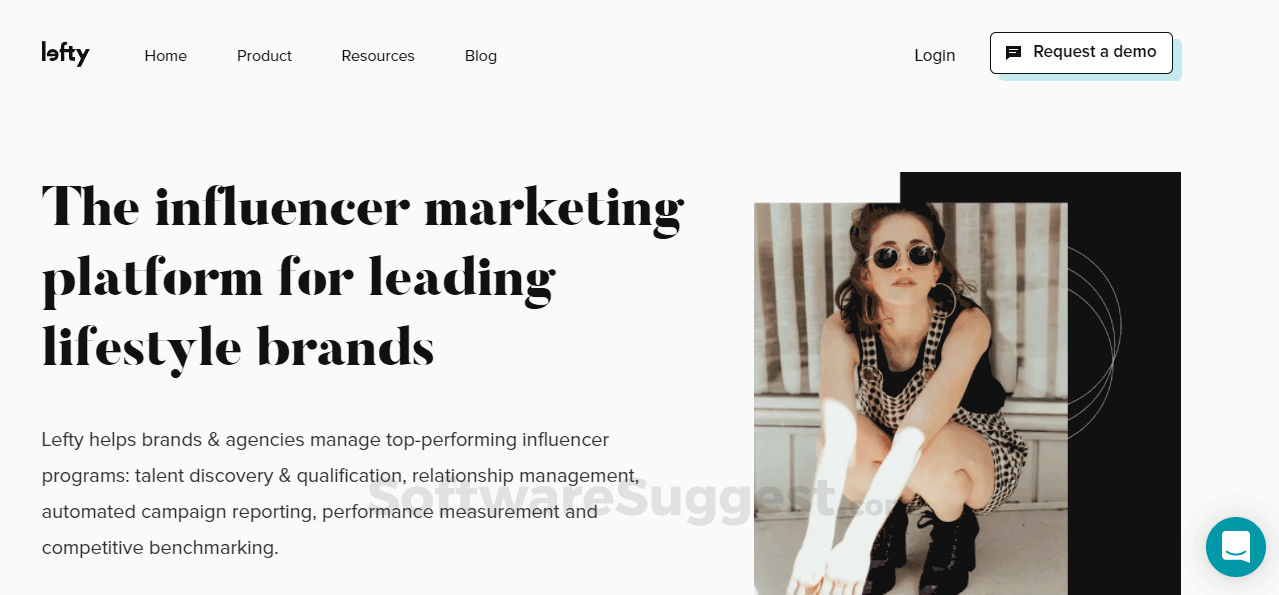
Task: Go to the Home page
Action: click(166, 56)
